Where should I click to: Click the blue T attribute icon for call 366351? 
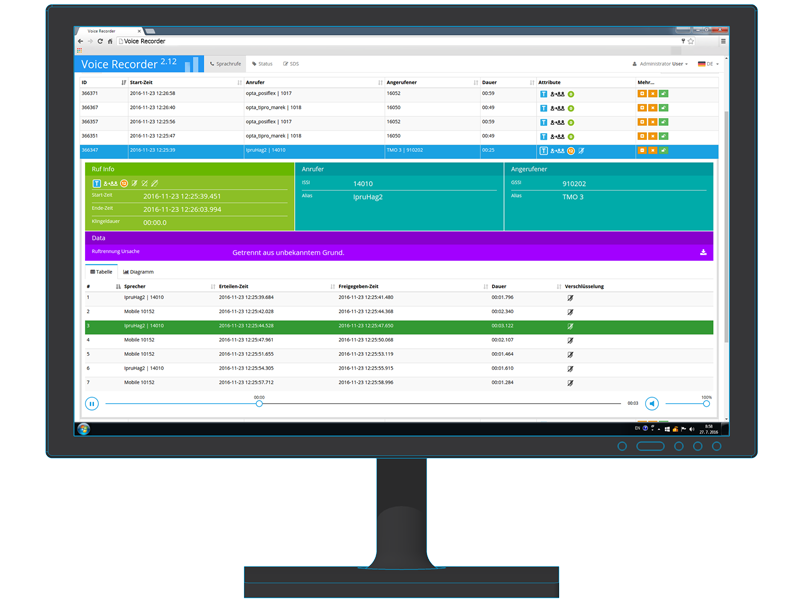tap(544, 136)
